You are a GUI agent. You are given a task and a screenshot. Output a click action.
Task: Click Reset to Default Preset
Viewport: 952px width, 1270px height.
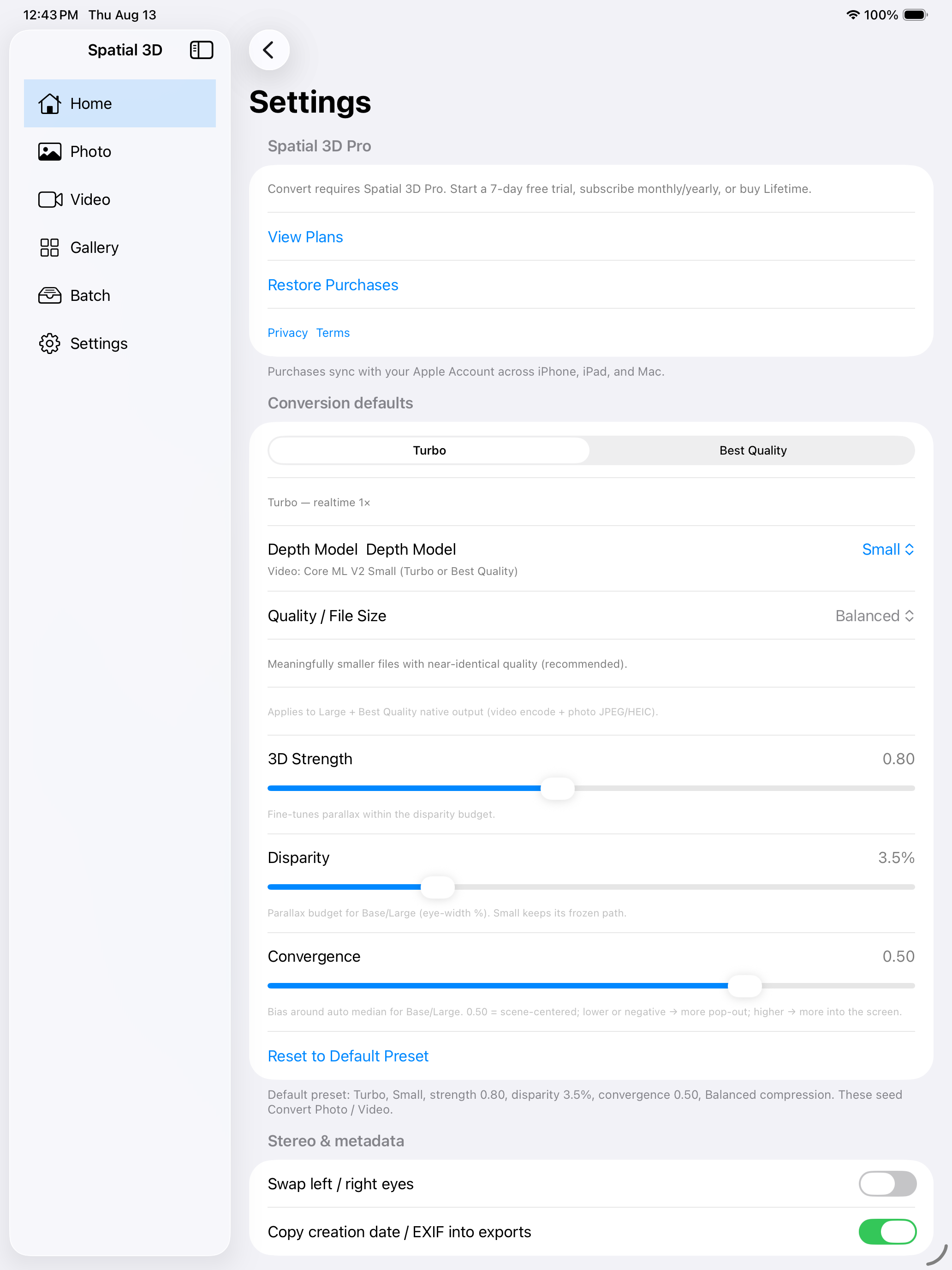pos(348,1056)
